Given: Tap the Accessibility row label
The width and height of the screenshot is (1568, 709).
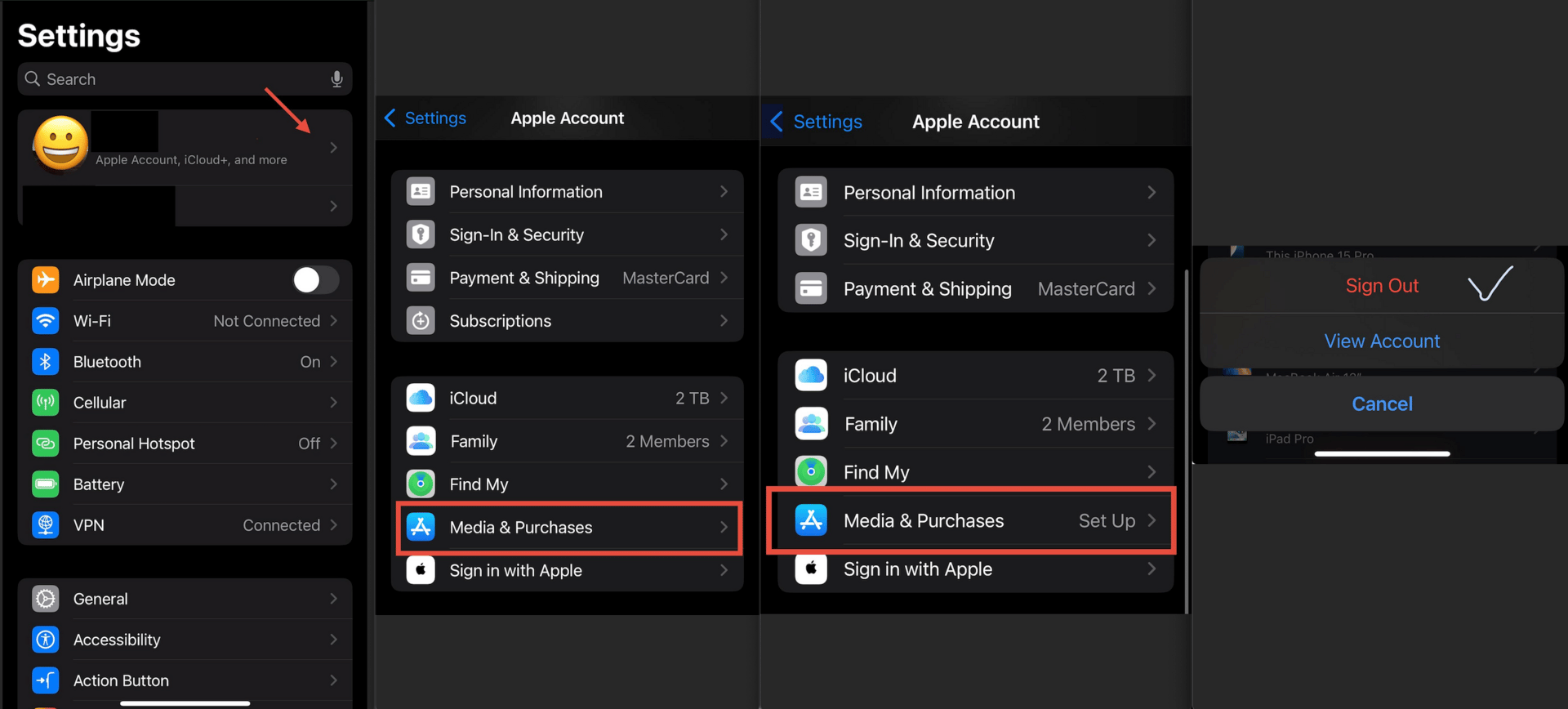Looking at the screenshot, I should click(117, 640).
